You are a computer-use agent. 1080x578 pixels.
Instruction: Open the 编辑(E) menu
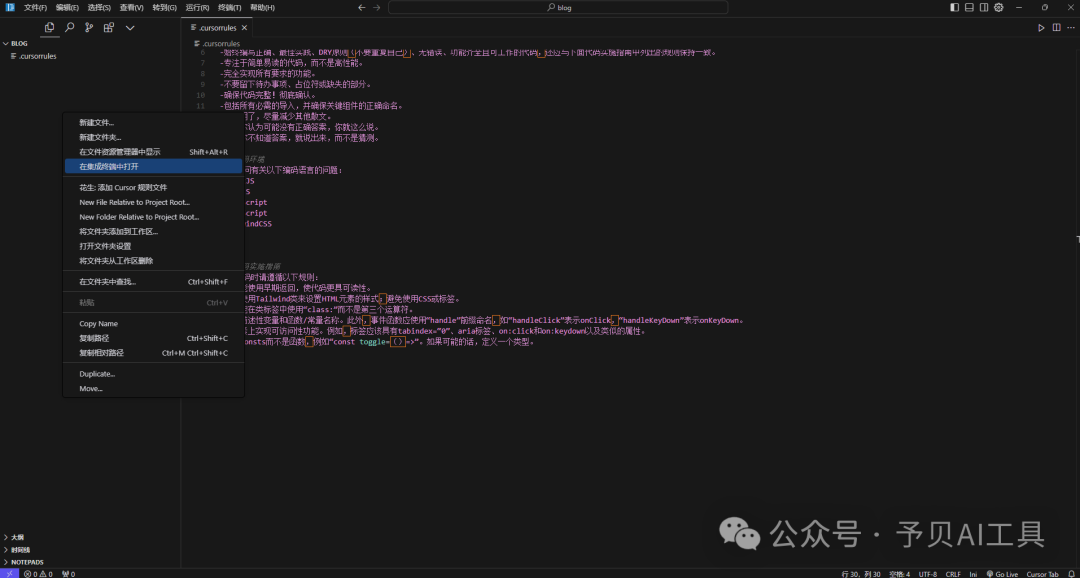[x=68, y=8]
